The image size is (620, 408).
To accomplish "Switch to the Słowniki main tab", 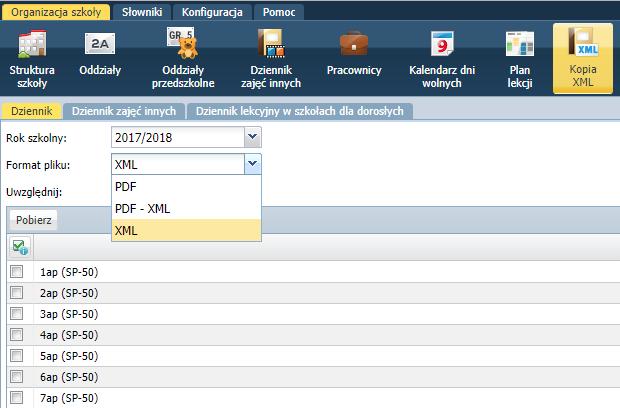I will (x=142, y=12).
